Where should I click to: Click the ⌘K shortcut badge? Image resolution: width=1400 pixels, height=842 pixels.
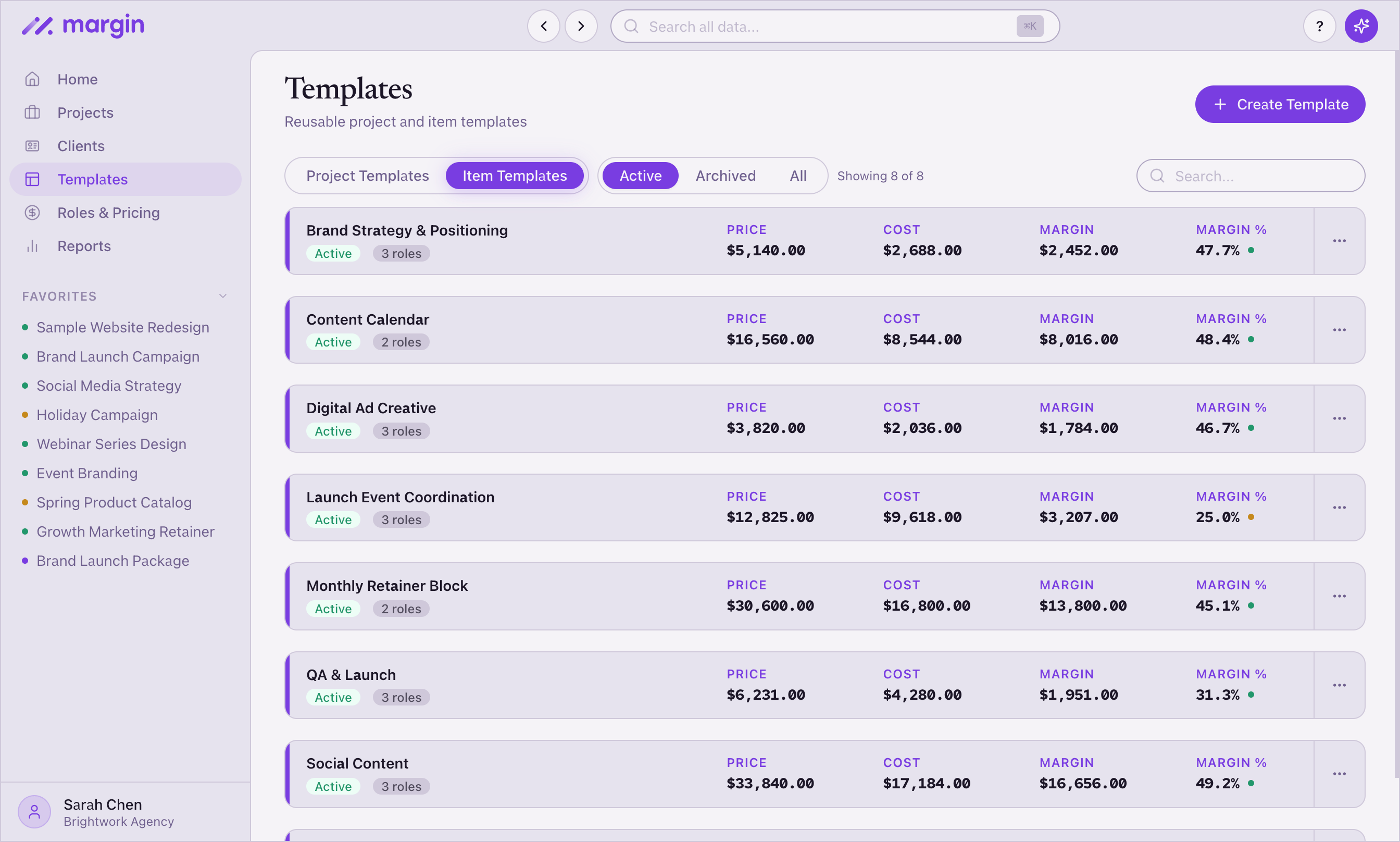click(x=1030, y=26)
